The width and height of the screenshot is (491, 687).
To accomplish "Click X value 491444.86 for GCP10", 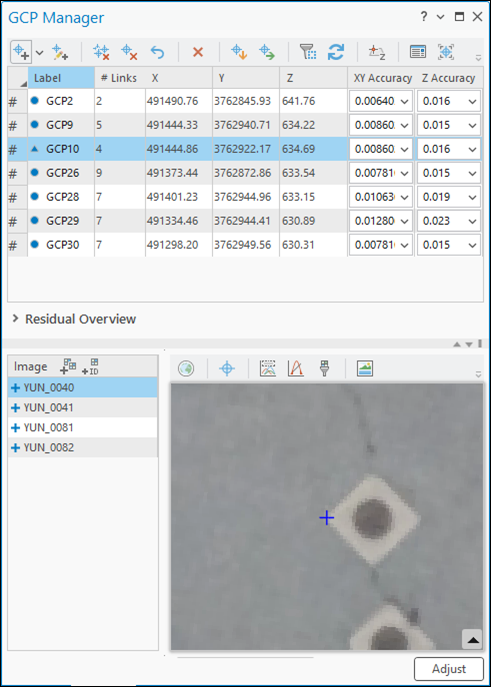I will (x=173, y=149).
